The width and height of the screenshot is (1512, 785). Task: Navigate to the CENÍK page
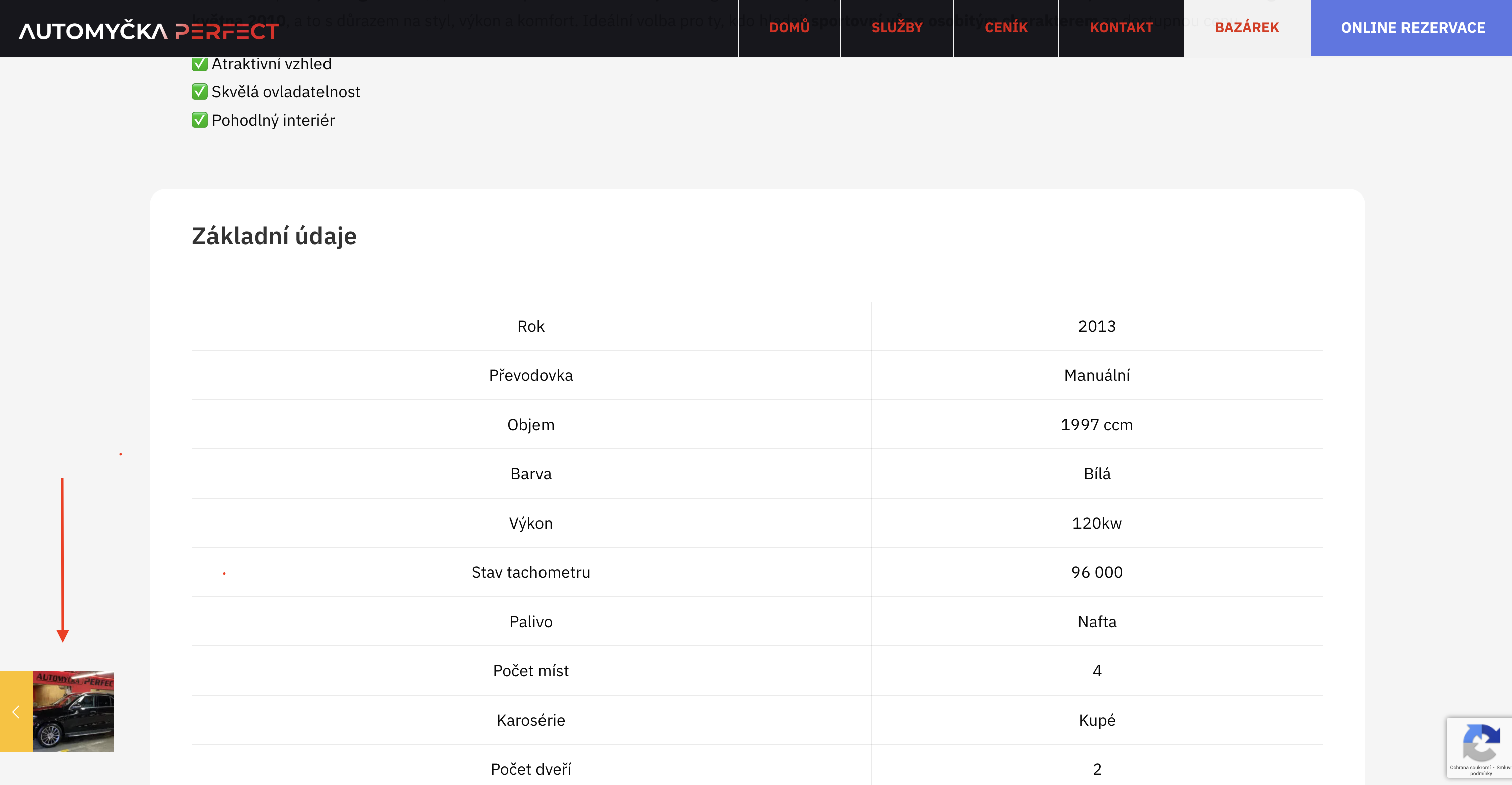[1006, 28]
